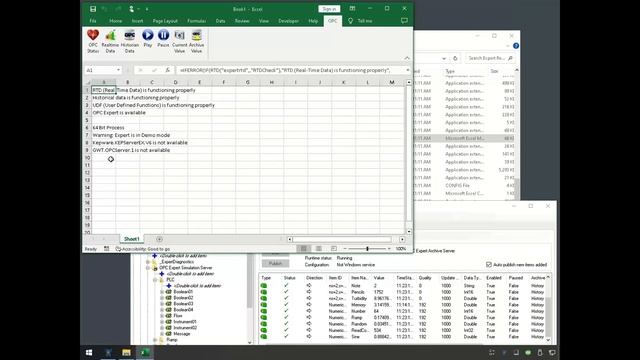Expand the _ExpertDiagnostics tree node

click(x=148, y=262)
